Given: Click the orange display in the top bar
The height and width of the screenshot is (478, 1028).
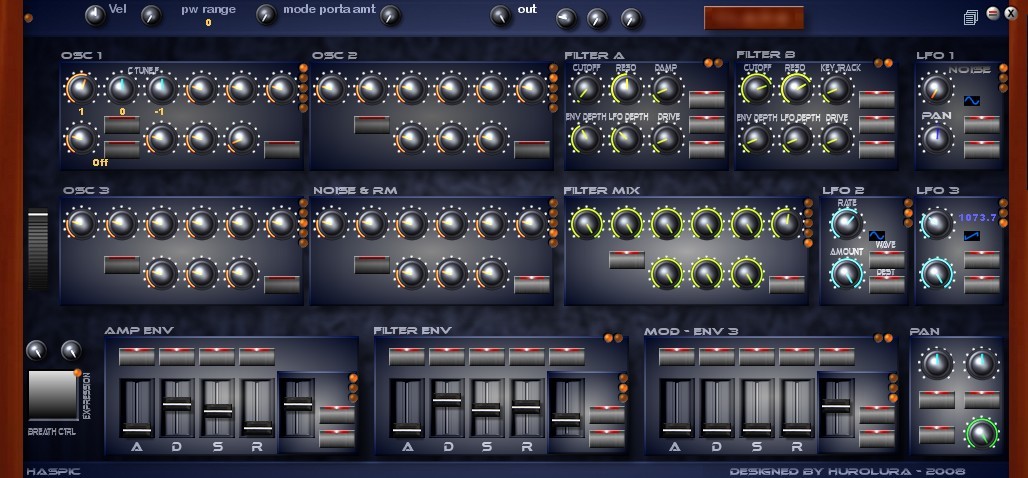Looking at the screenshot, I should coord(754,18).
